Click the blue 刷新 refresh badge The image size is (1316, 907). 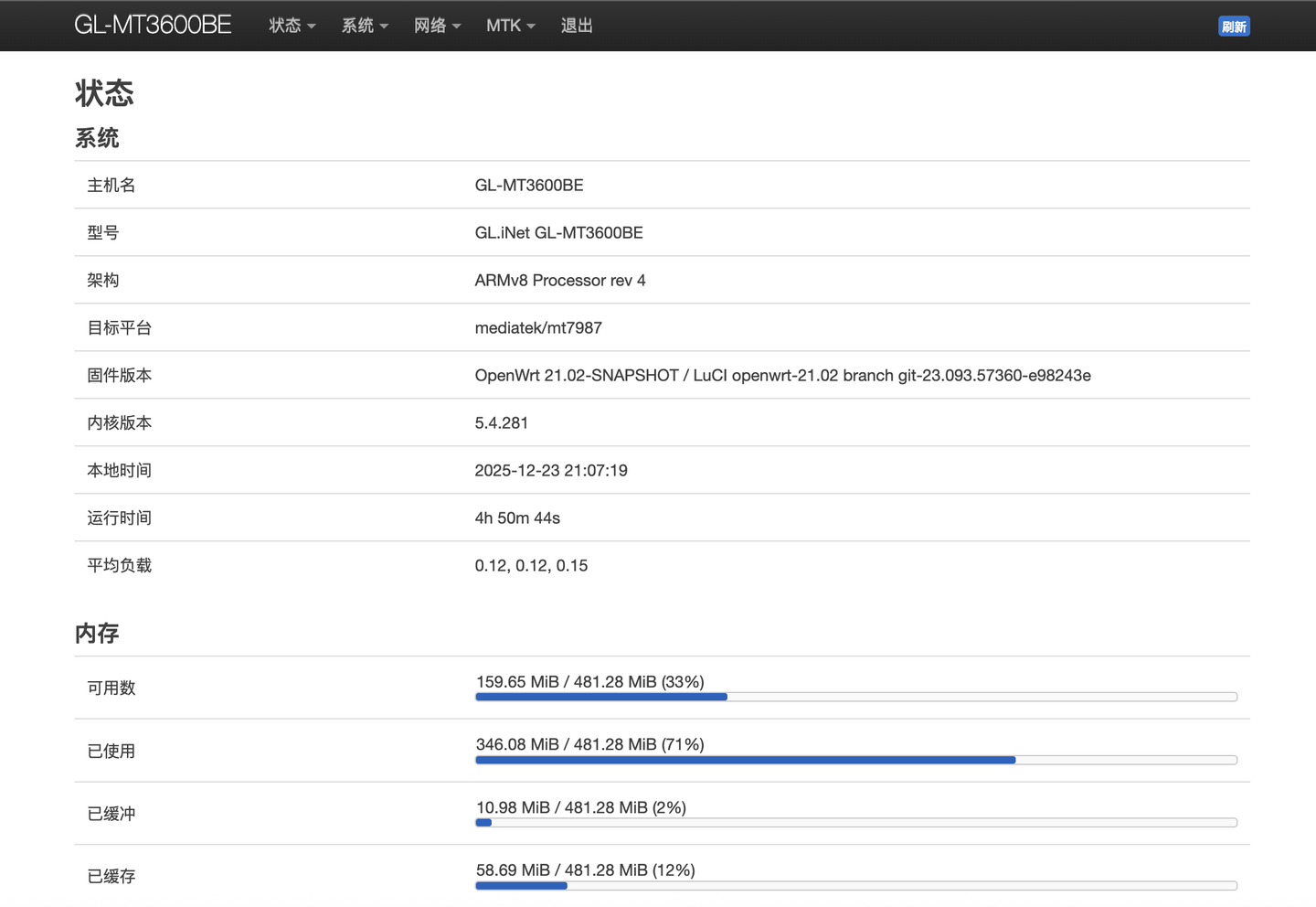1234,27
